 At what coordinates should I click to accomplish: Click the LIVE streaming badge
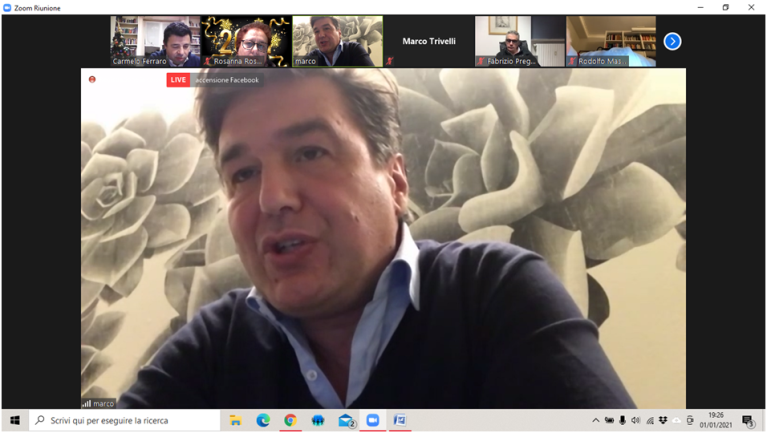tap(178, 80)
